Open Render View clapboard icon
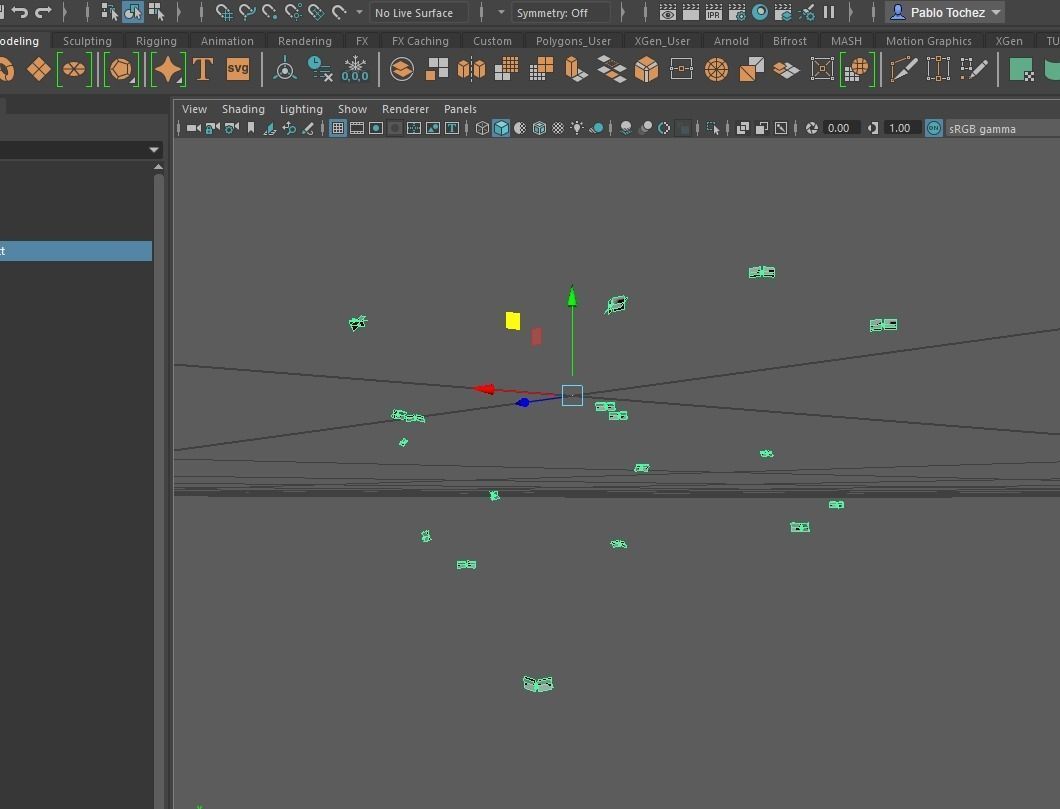Viewport: 1060px width, 809px height. tap(668, 12)
